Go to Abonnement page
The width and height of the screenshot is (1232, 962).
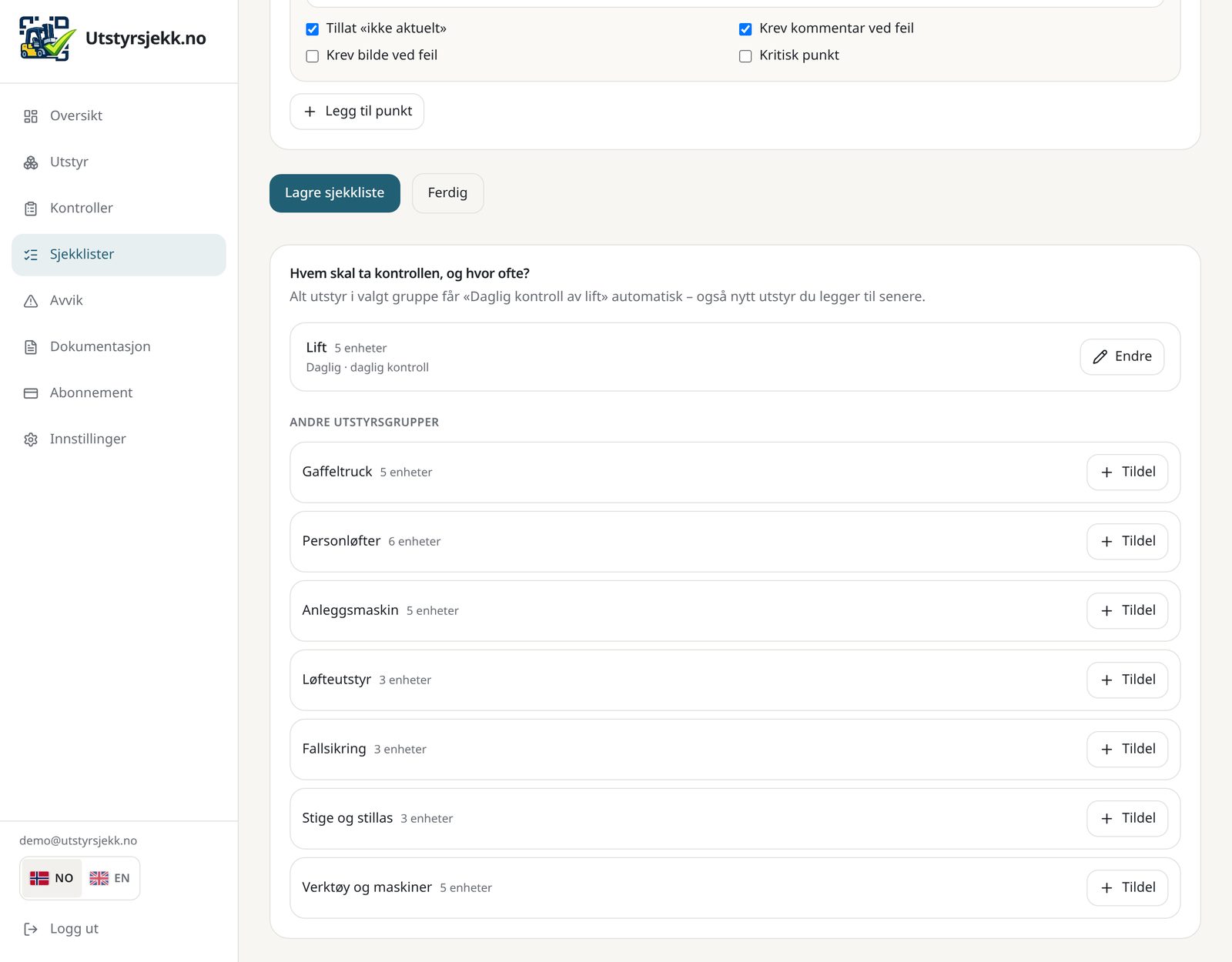pyautogui.click(x=119, y=393)
